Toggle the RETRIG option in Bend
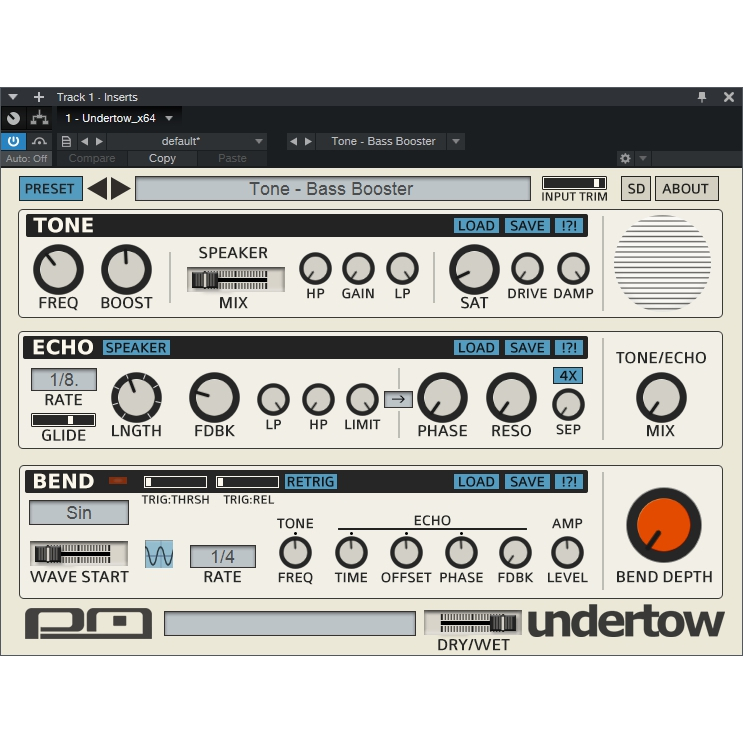Image resolution: width=743 pixels, height=743 pixels. point(311,482)
